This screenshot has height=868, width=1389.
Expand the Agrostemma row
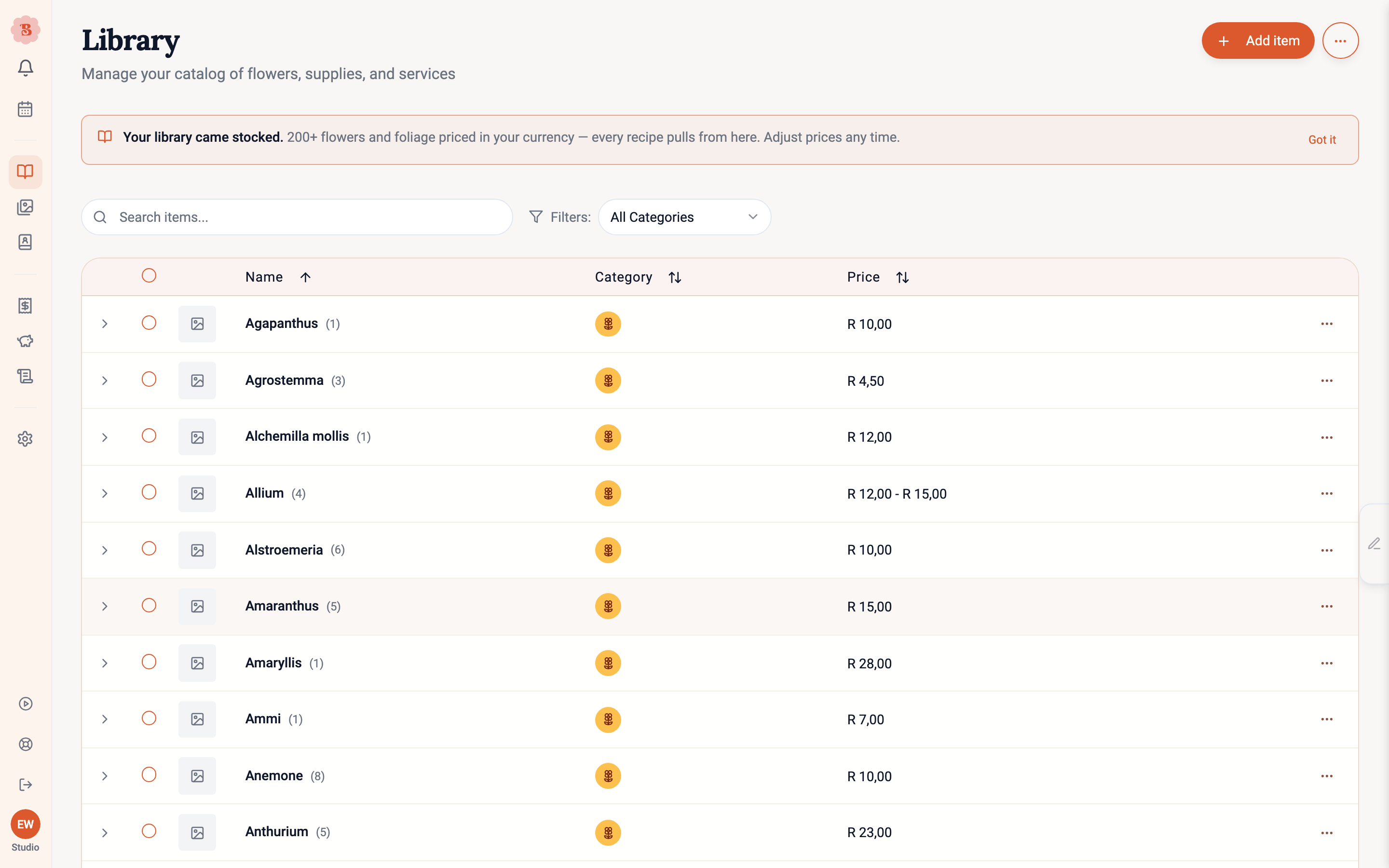coord(105,380)
